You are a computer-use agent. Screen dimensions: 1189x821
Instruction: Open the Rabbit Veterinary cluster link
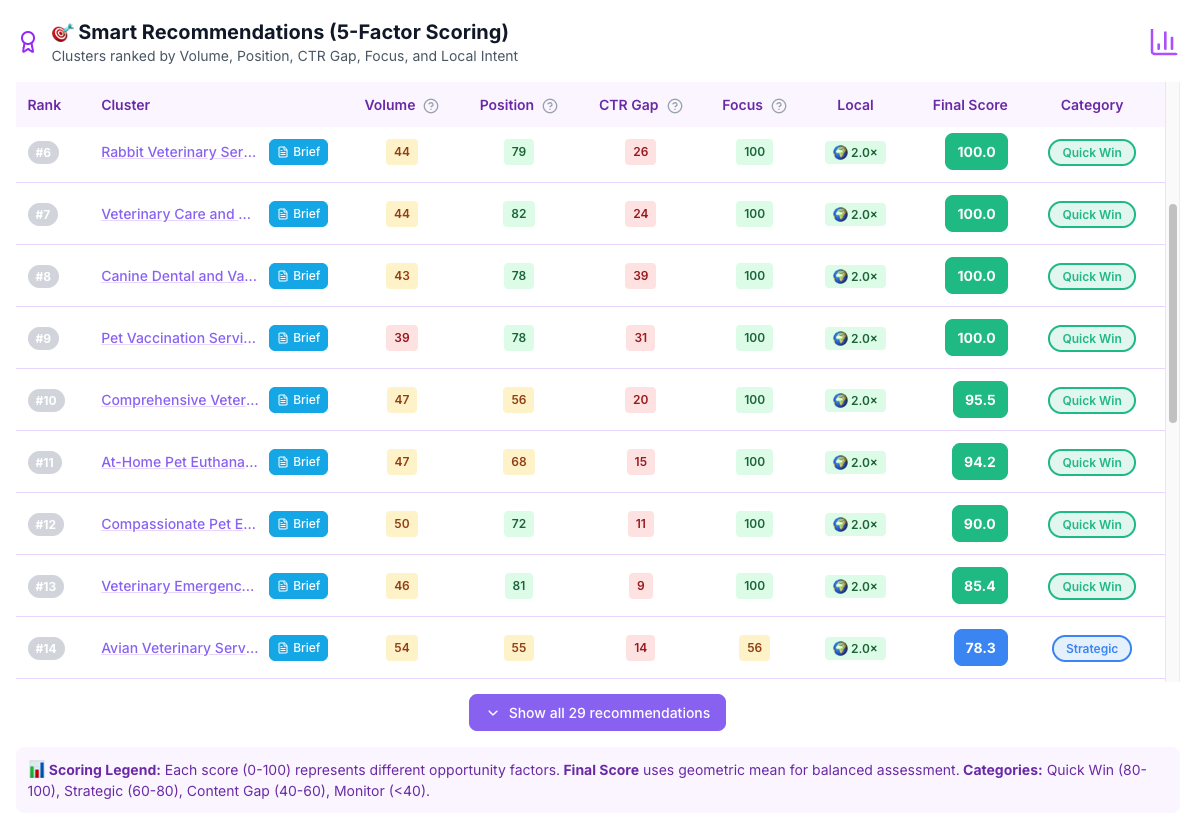click(178, 152)
